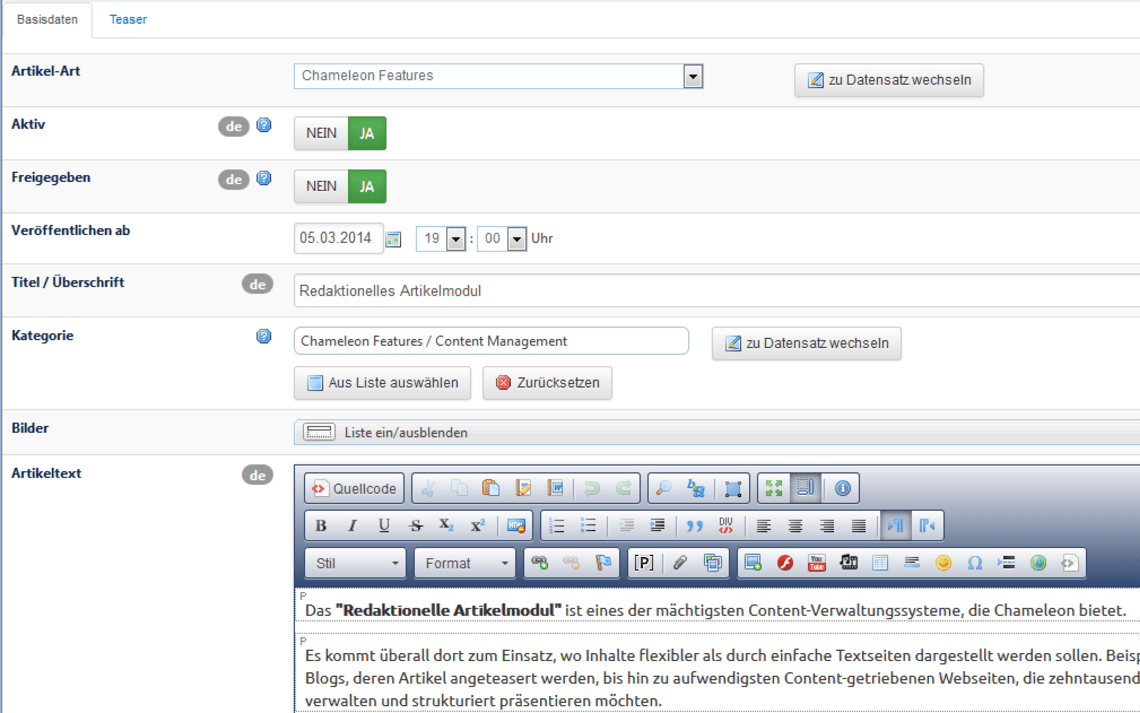Insert a bulleted list
The height and width of the screenshot is (713, 1140).
pyautogui.click(x=588, y=525)
